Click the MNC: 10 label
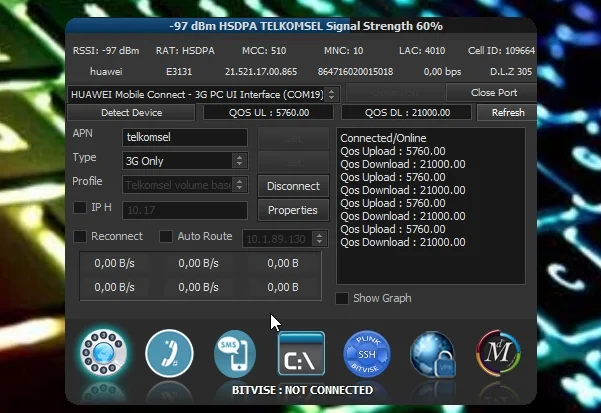The width and height of the screenshot is (601, 413). pos(343,51)
